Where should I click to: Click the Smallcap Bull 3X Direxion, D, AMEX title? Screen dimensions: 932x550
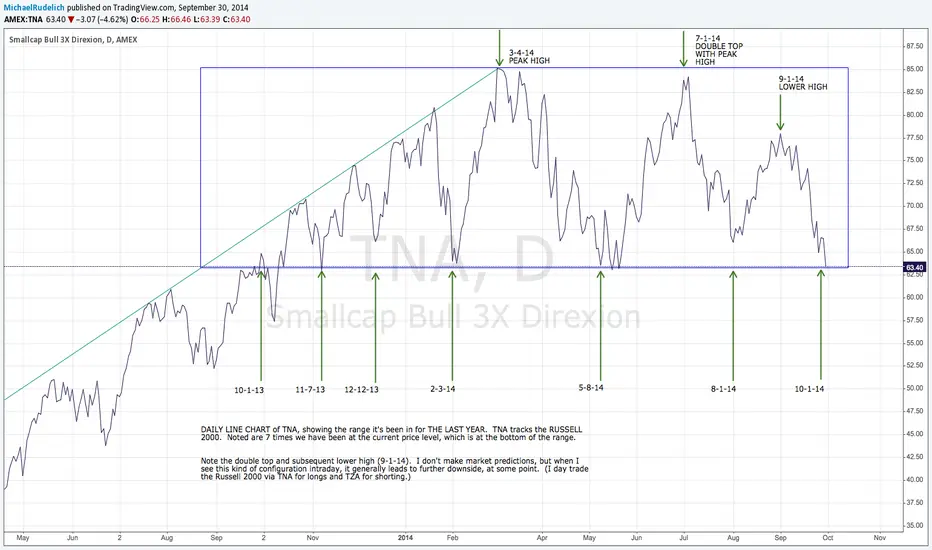coord(73,40)
